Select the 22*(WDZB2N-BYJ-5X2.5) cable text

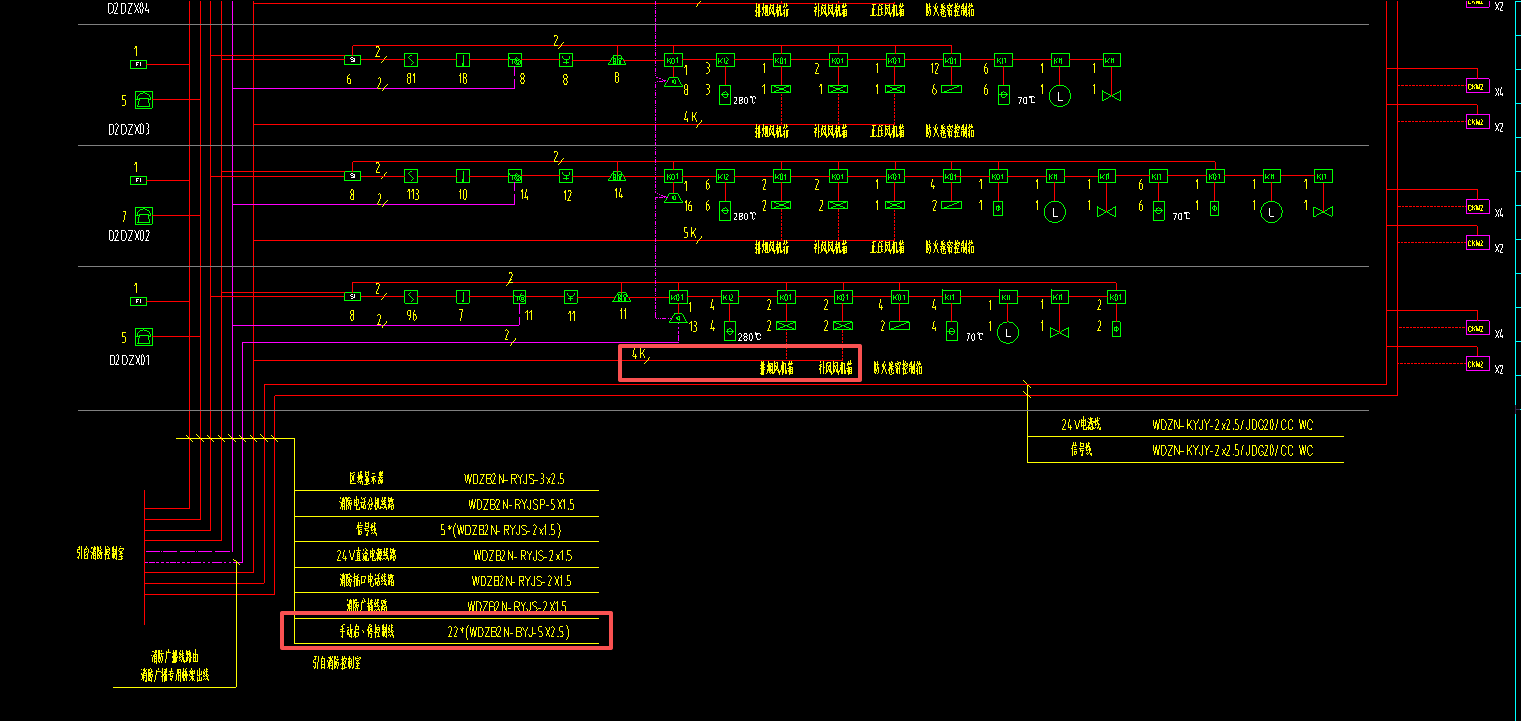coord(509,632)
